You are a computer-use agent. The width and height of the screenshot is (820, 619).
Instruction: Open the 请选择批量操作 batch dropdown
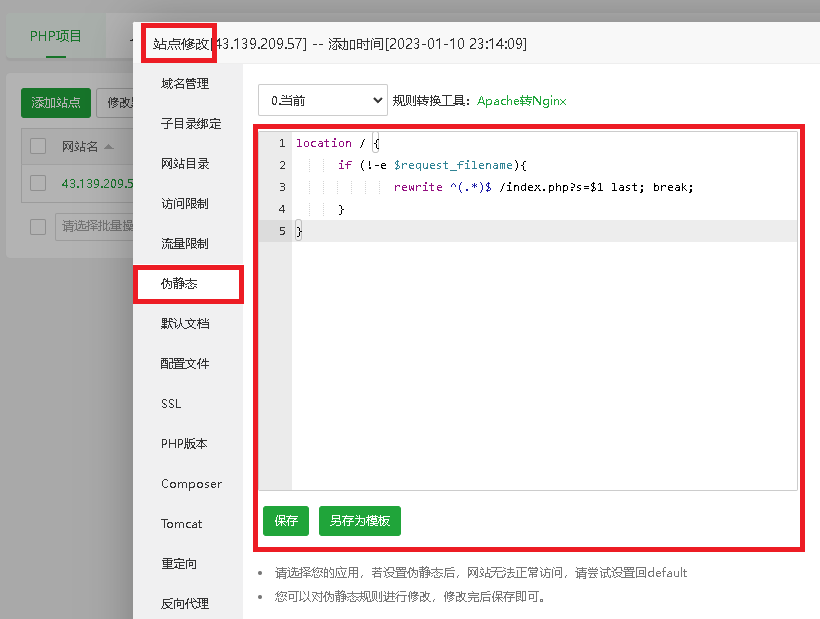tap(95, 226)
